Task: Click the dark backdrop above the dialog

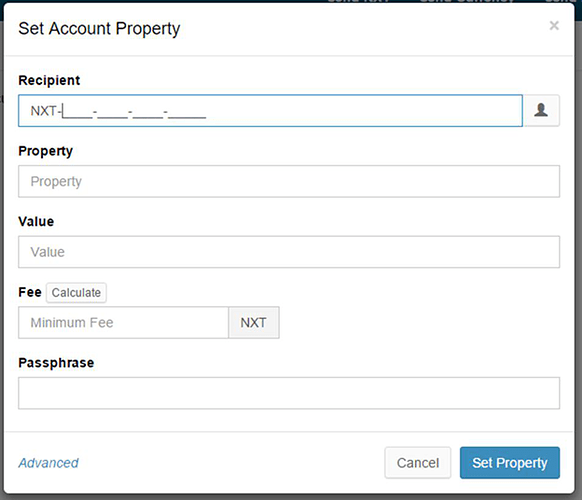Action: [291, 1]
